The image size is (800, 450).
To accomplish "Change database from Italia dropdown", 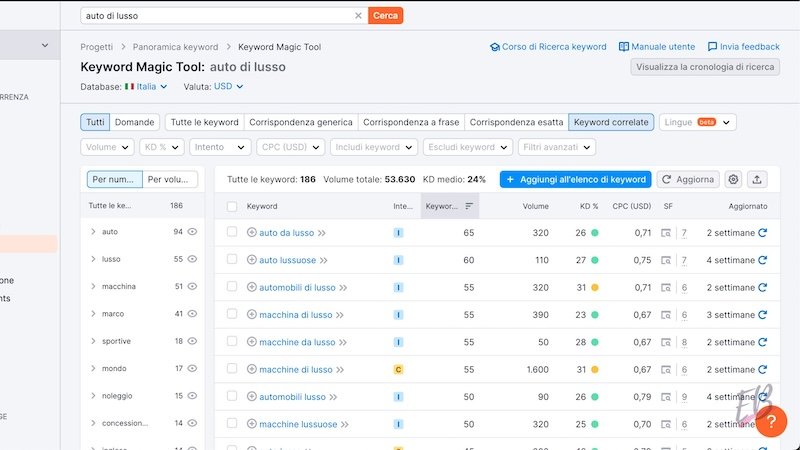I will tap(146, 87).
